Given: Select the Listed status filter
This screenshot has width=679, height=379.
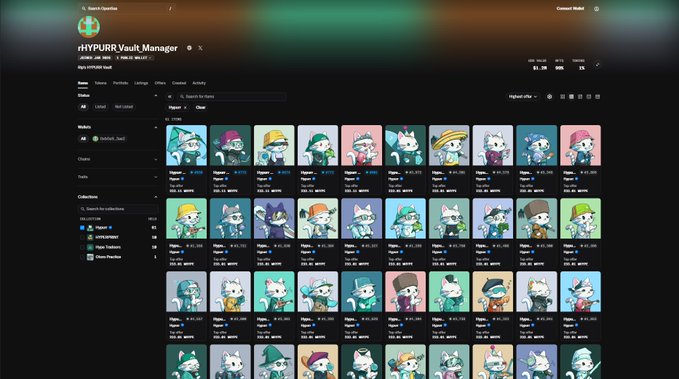Looking at the screenshot, I should 100,107.
